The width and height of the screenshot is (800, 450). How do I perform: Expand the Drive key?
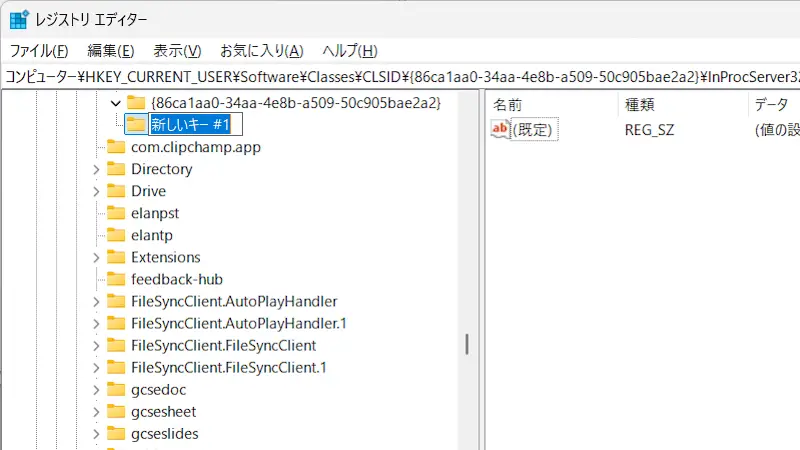click(95, 191)
